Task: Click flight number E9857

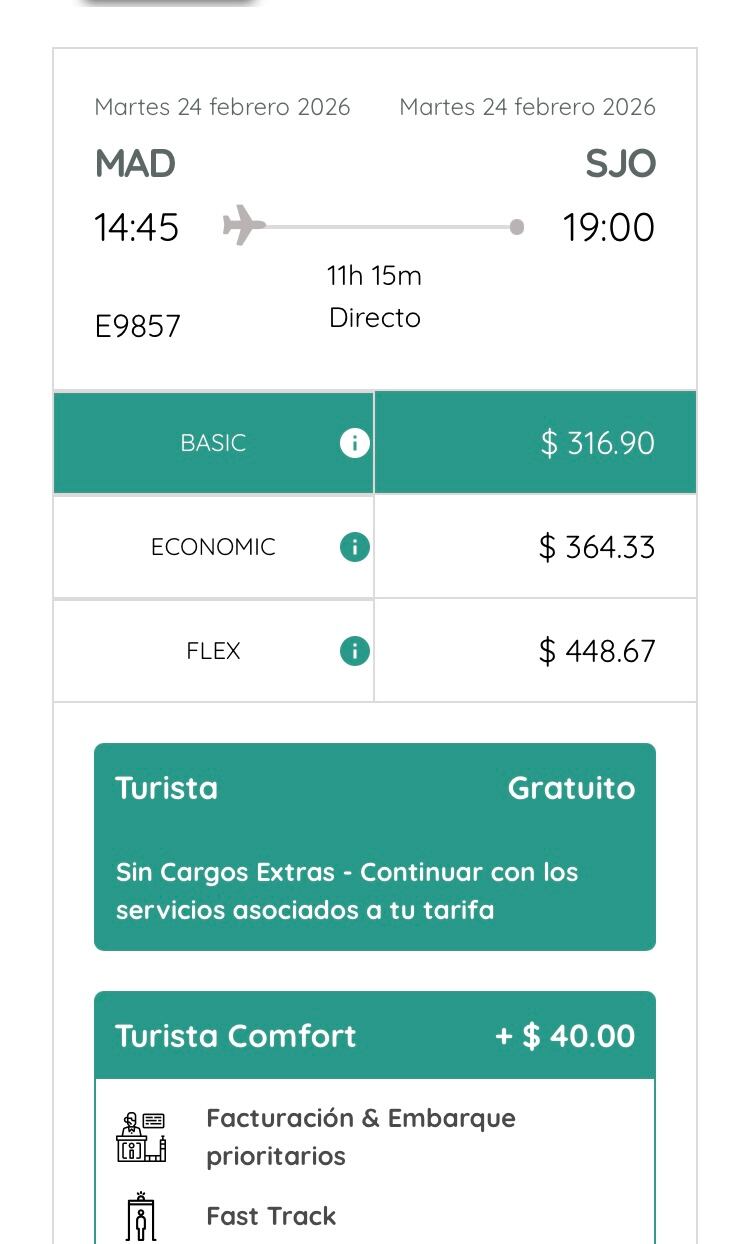Action: point(138,326)
